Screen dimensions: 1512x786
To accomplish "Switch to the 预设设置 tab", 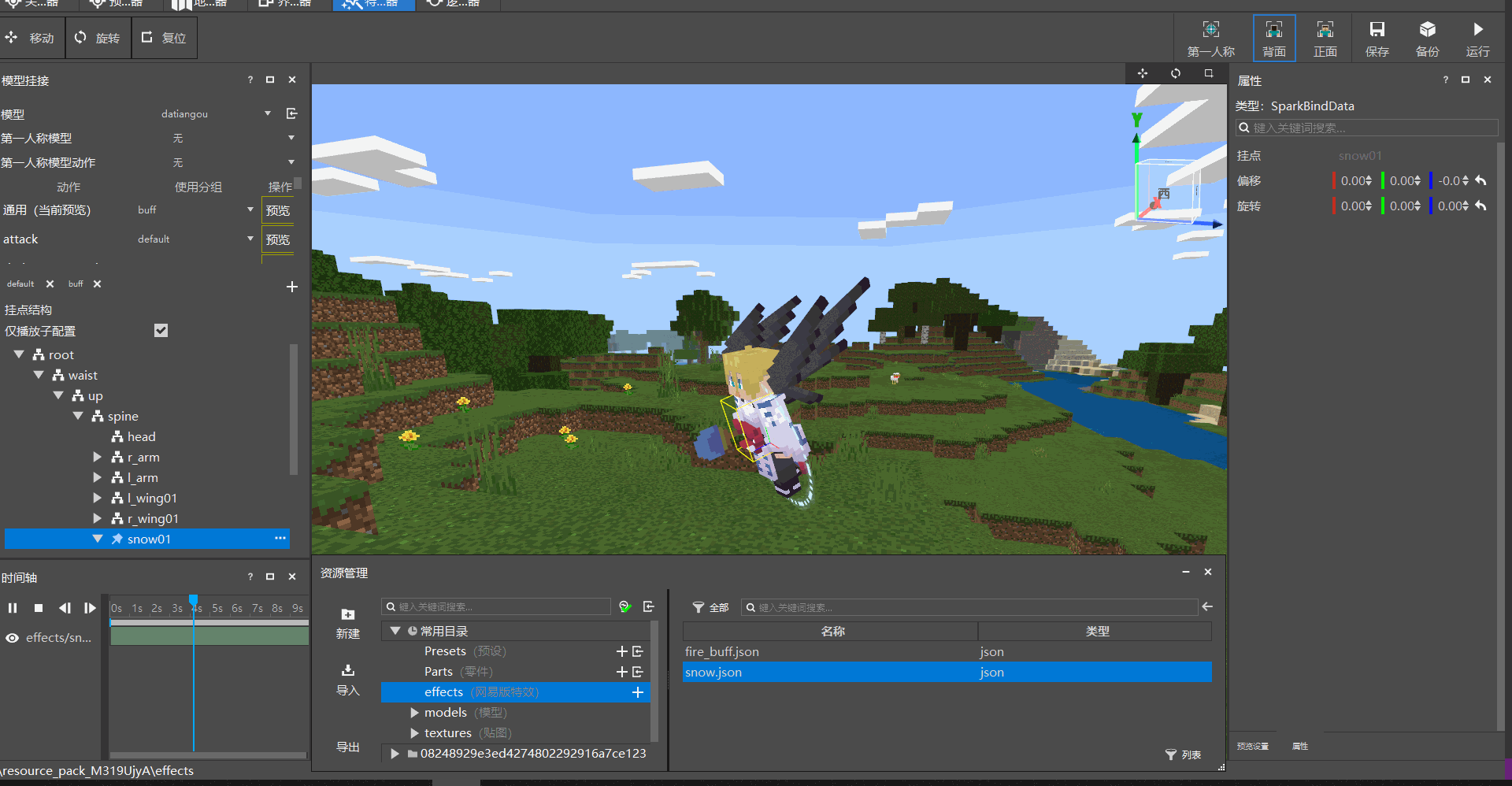I will pos(1253,746).
